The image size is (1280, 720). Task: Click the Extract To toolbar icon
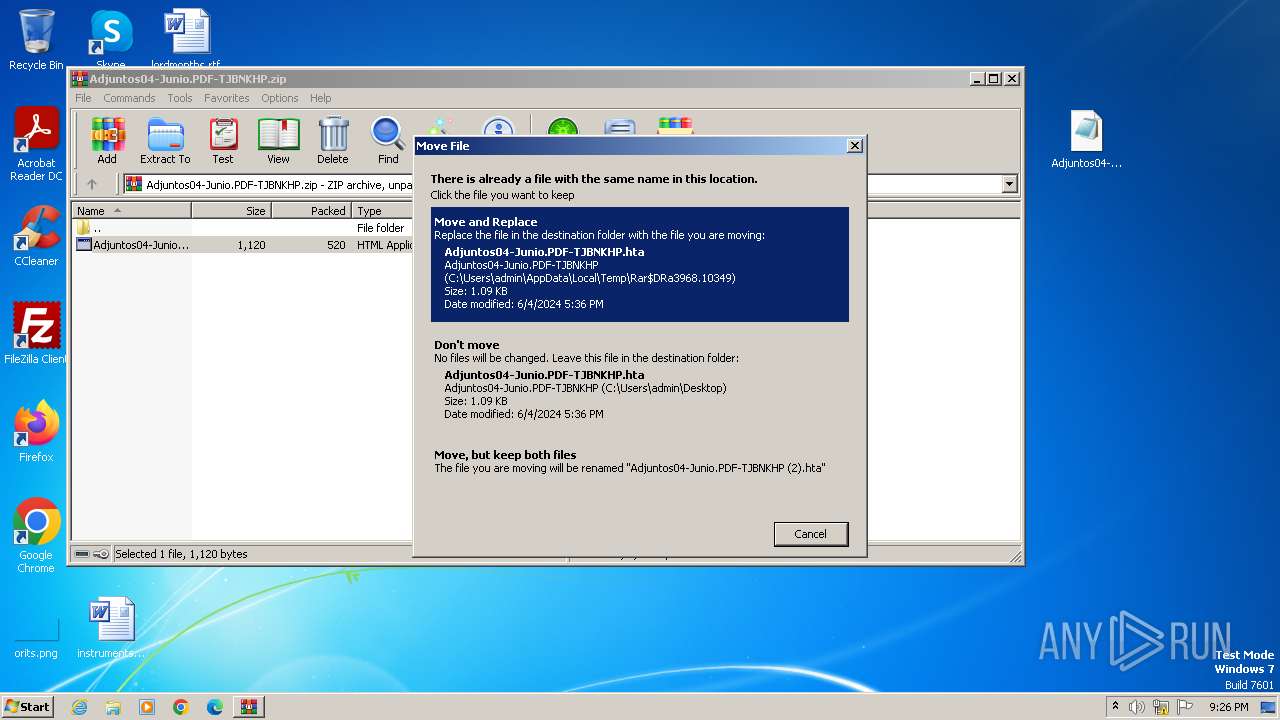pos(165,140)
